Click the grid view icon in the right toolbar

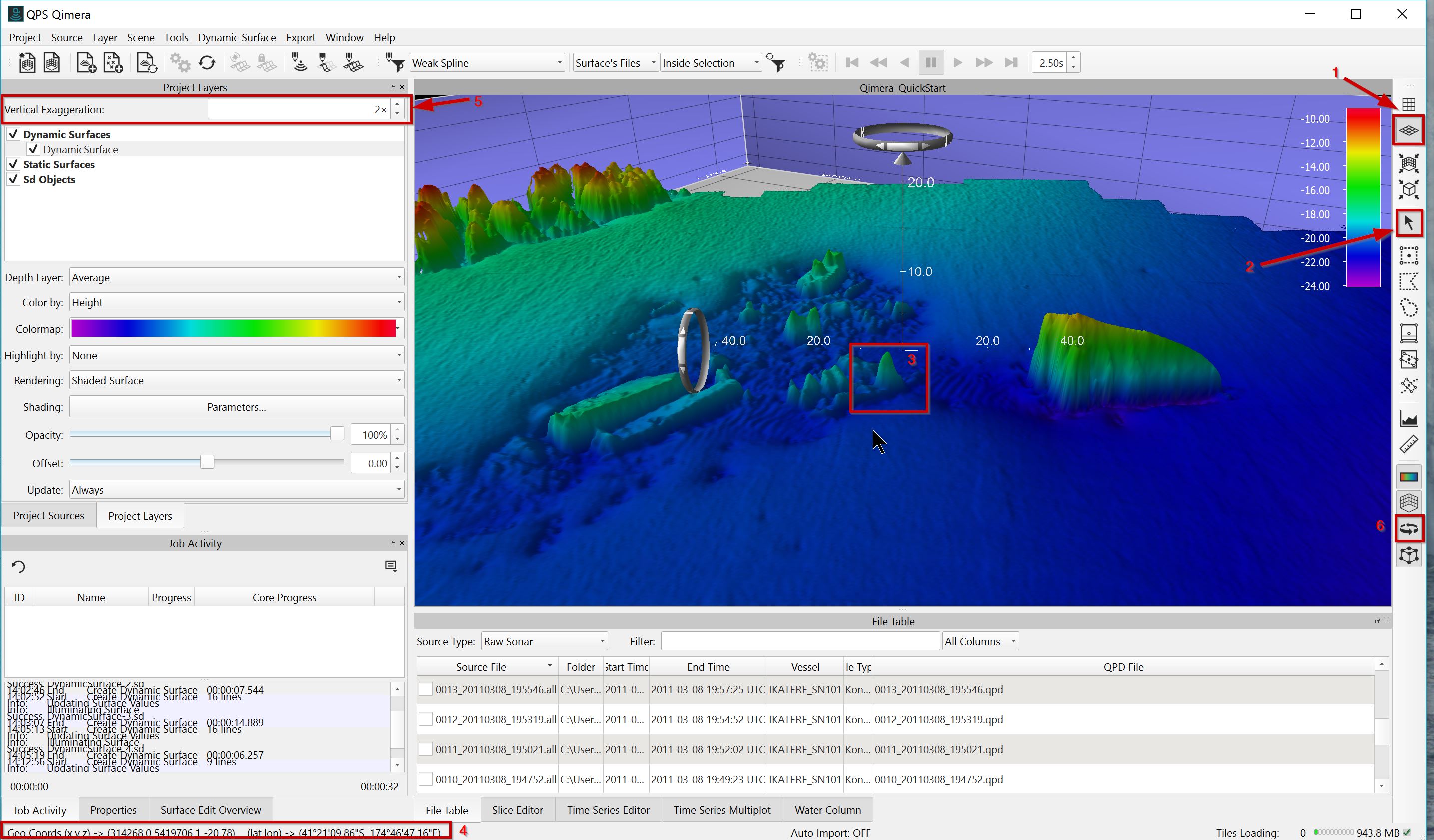coord(1408,105)
